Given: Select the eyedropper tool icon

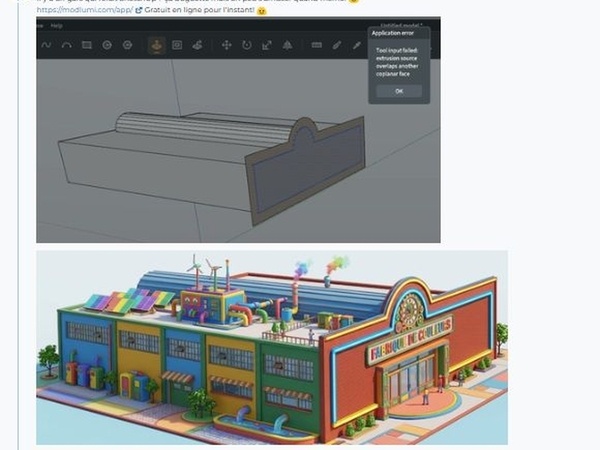Looking at the screenshot, I should coord(357,45).
